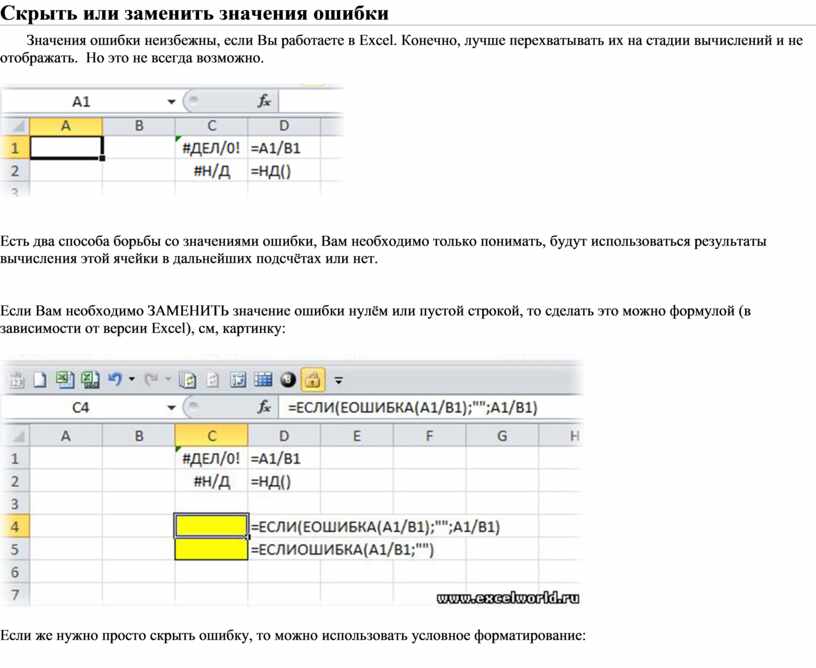
Task: Click the =A1/B1 cell in the lower spreadsheet
Action: click(x=284, y=458)
